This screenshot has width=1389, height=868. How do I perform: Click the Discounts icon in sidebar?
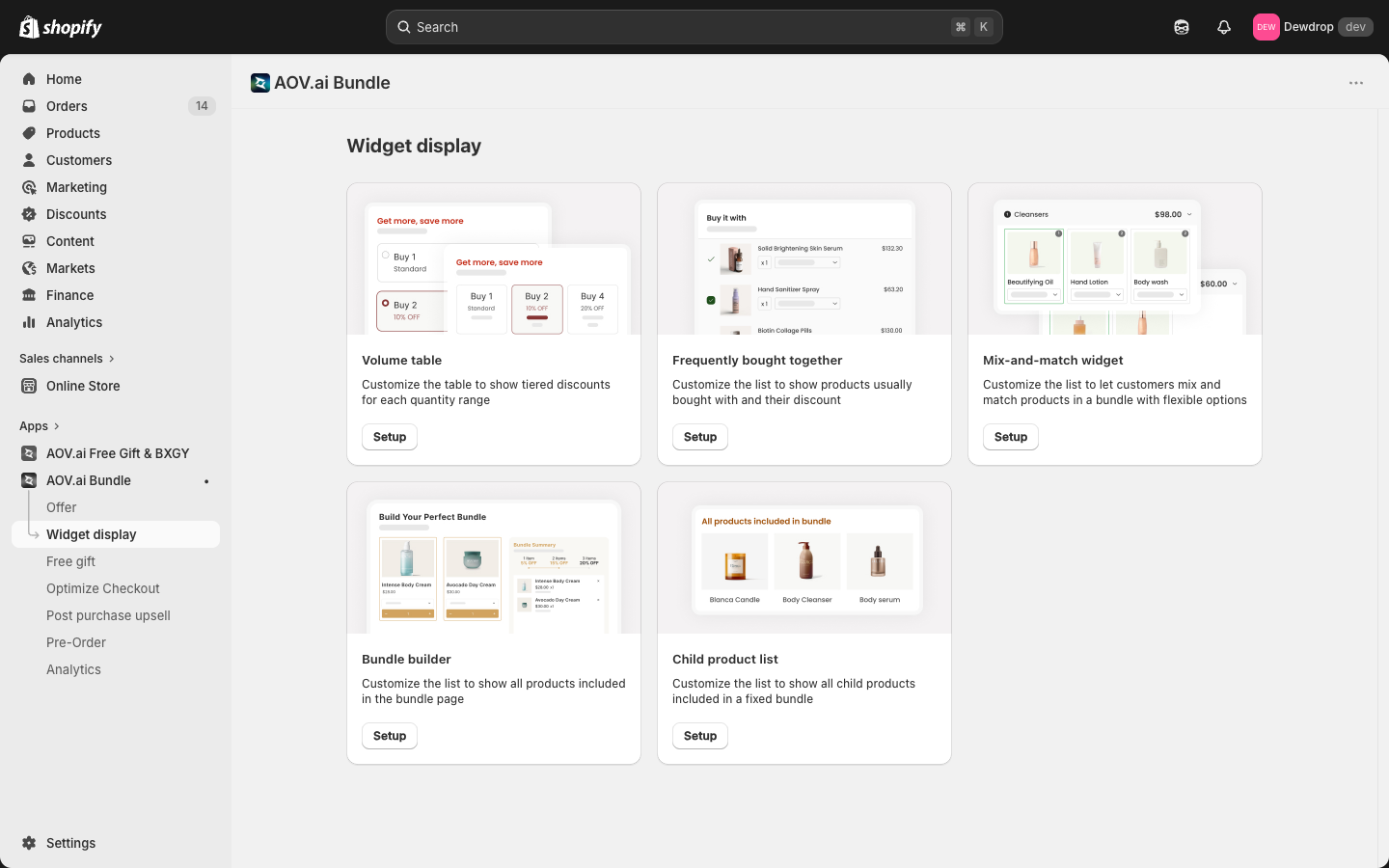point(29,214)
